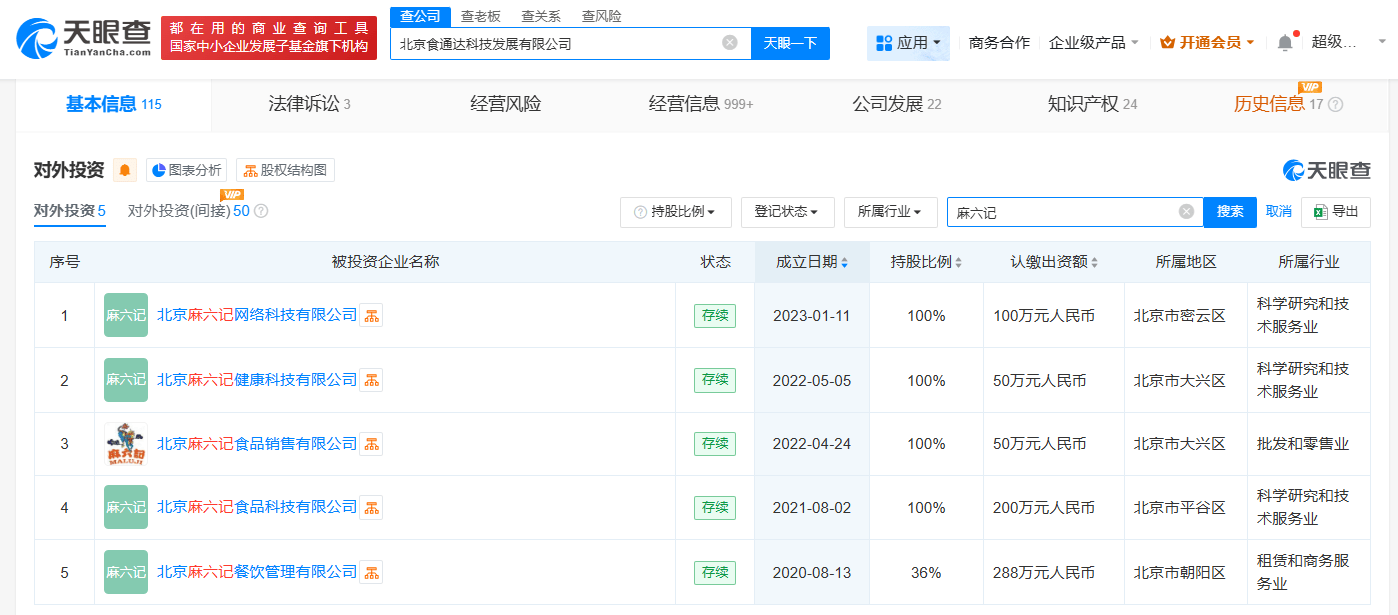
Task: Click the notification bell in header
Action: [x=1285, y=43]
